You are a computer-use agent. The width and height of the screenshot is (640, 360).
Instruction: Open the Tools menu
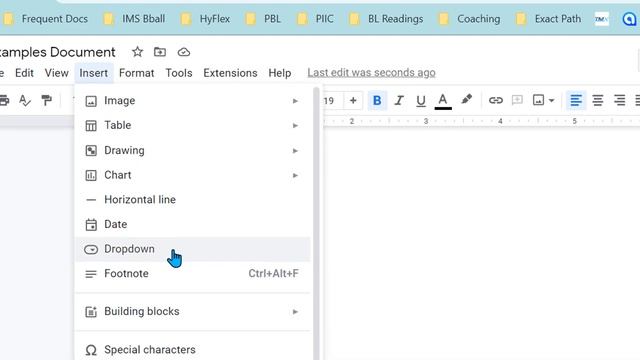pos(179,73)
